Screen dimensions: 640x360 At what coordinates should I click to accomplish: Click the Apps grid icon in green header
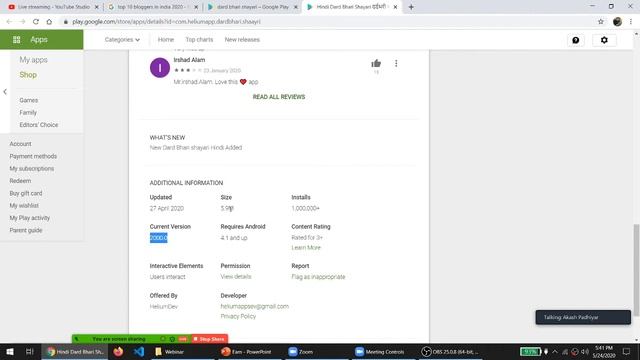click(x=16, y=40)
